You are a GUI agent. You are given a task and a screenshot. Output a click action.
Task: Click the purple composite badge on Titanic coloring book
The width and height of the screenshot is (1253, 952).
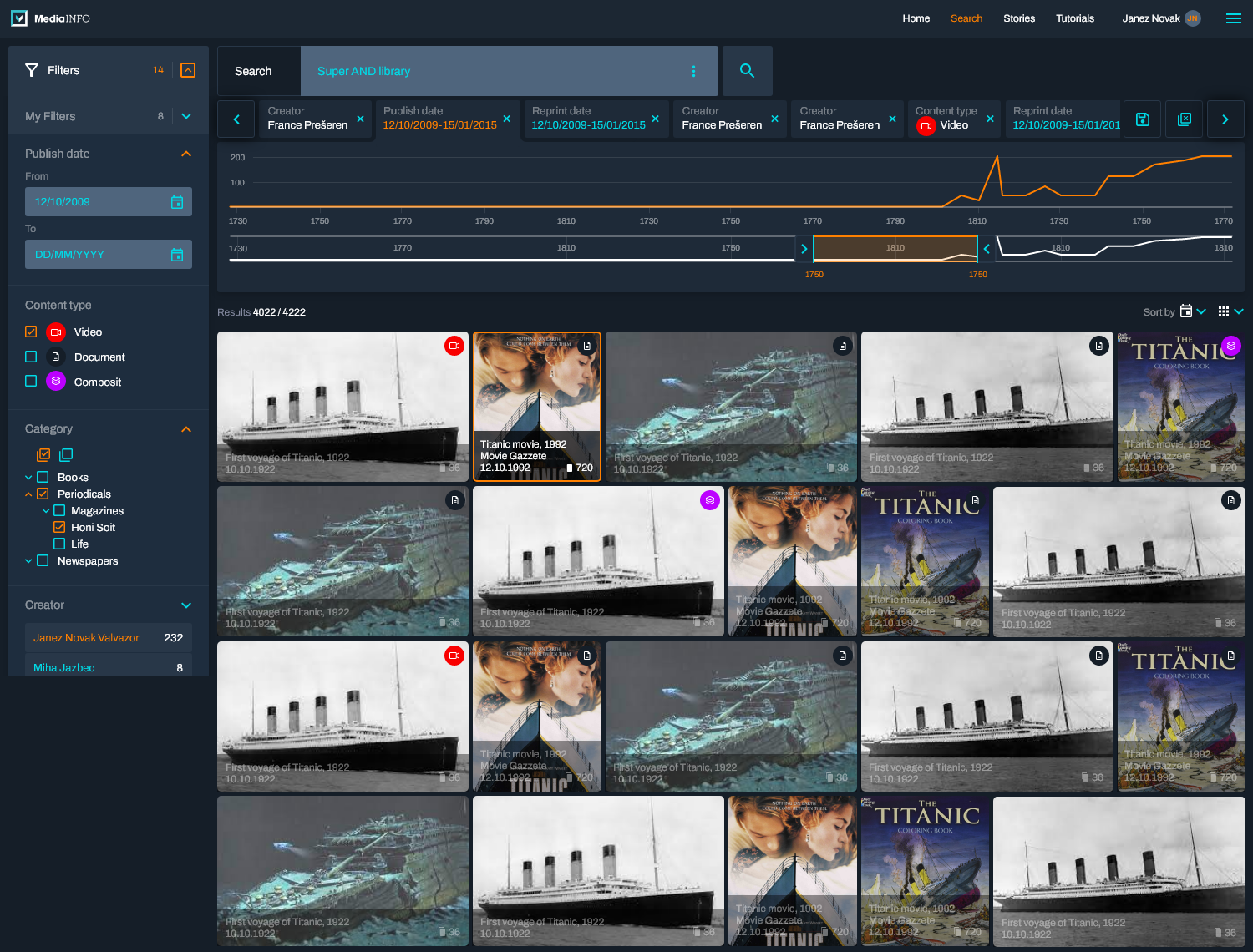coord(1230,345)
